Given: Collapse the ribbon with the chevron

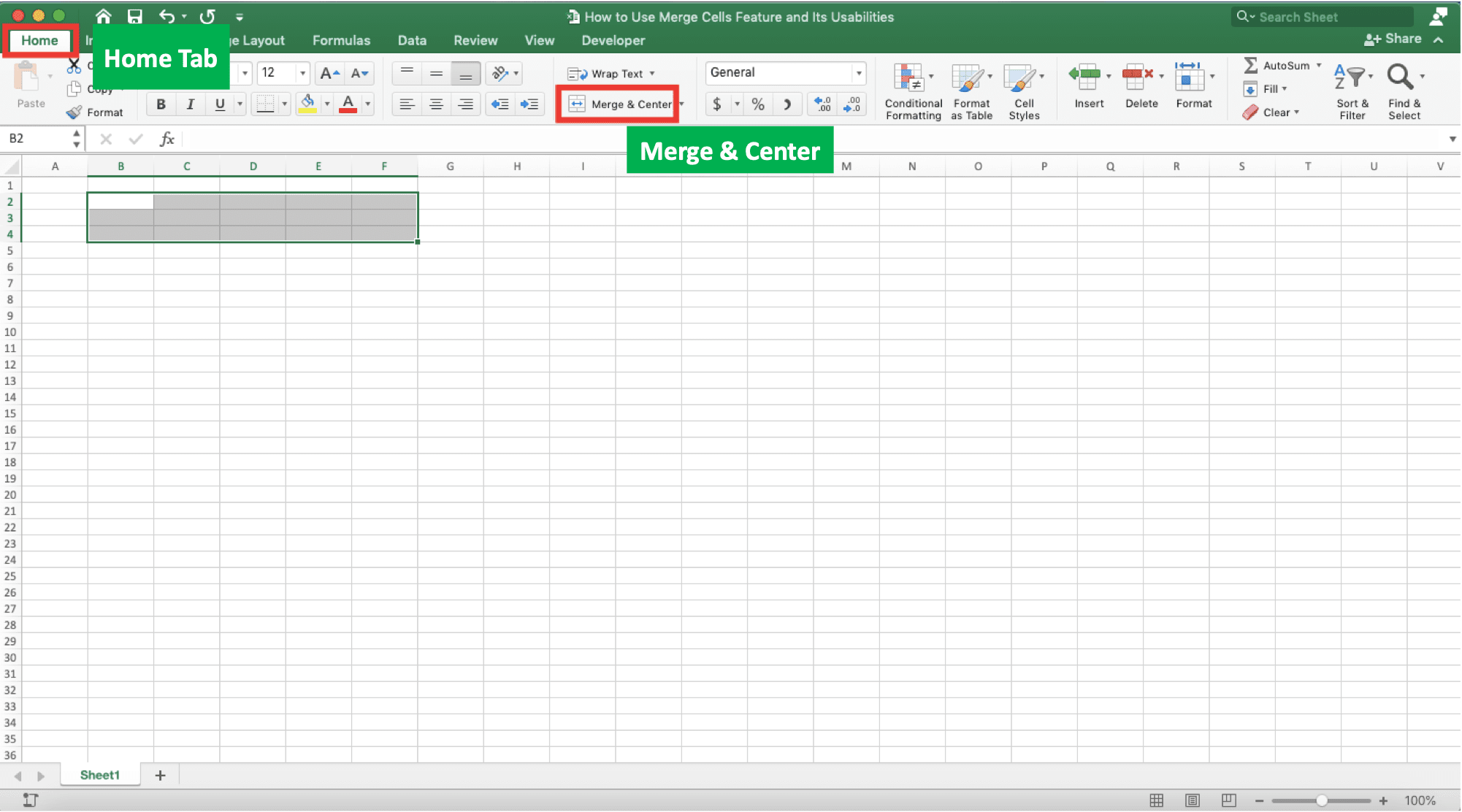Looking at the screenshot, I should pos(1438,39).
